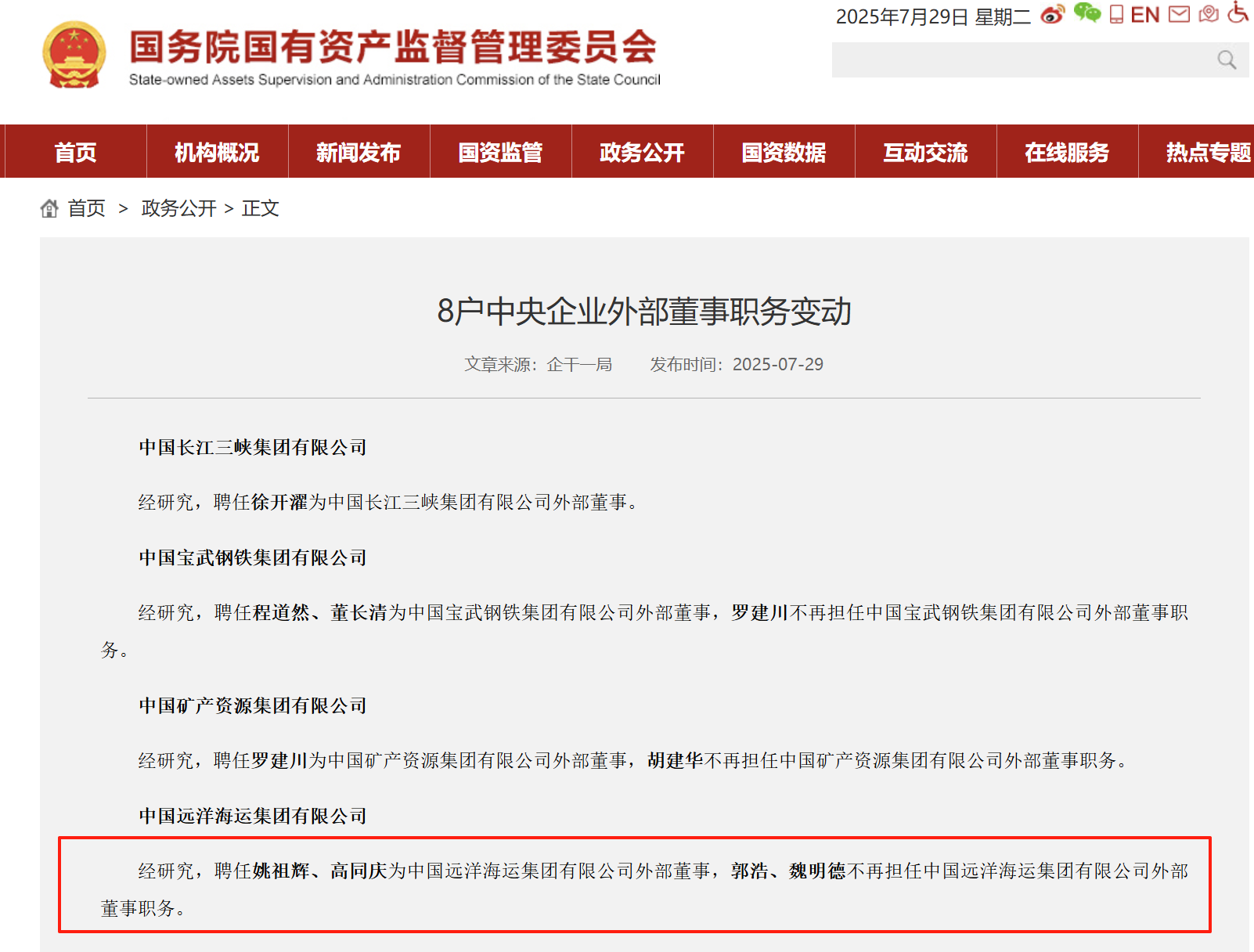Open the wheelchair accessibility icon

pyautogui.click(x=1238, y=13)
